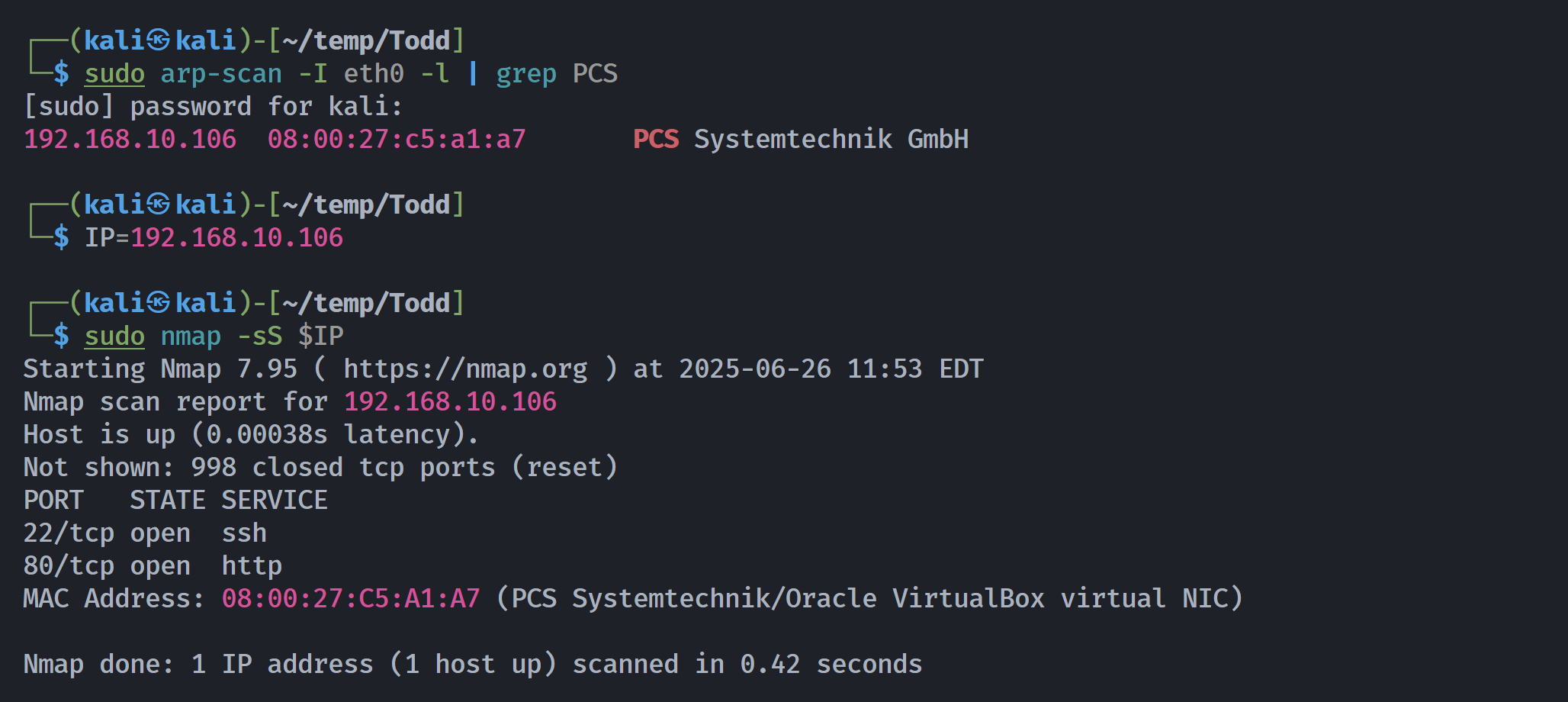This screenshot has width=1568, height=702.
Task: Click the underlined sudo before nmap
Action: pyautogui.click(x=114, y=337)
